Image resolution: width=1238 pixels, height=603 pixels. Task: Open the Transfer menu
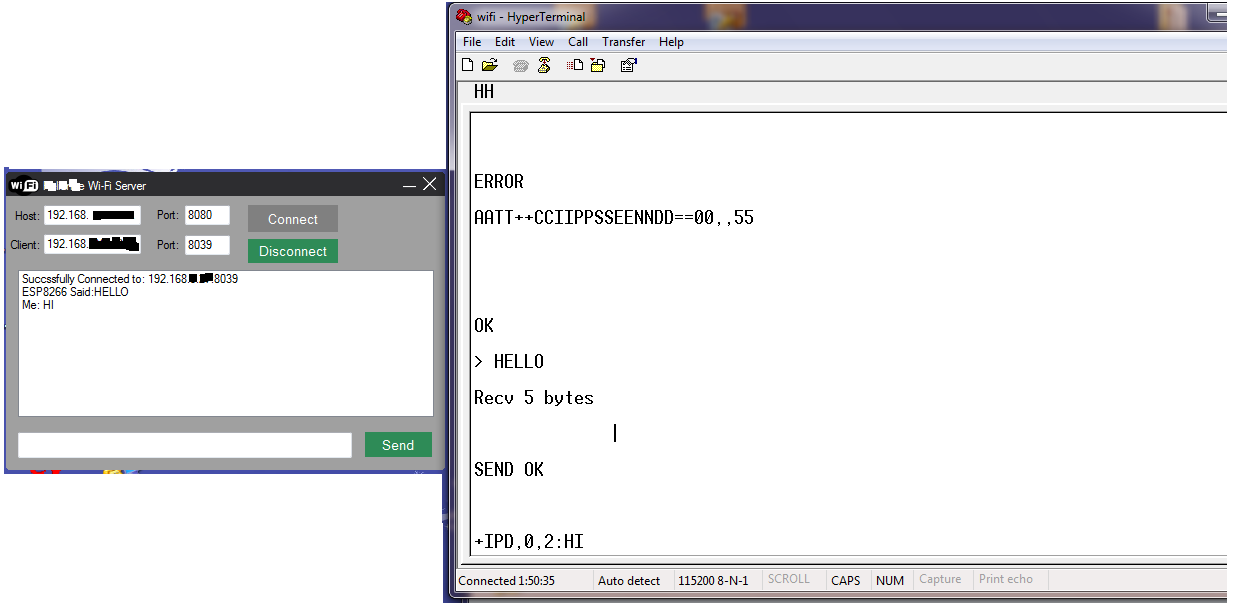click(624, 42)
